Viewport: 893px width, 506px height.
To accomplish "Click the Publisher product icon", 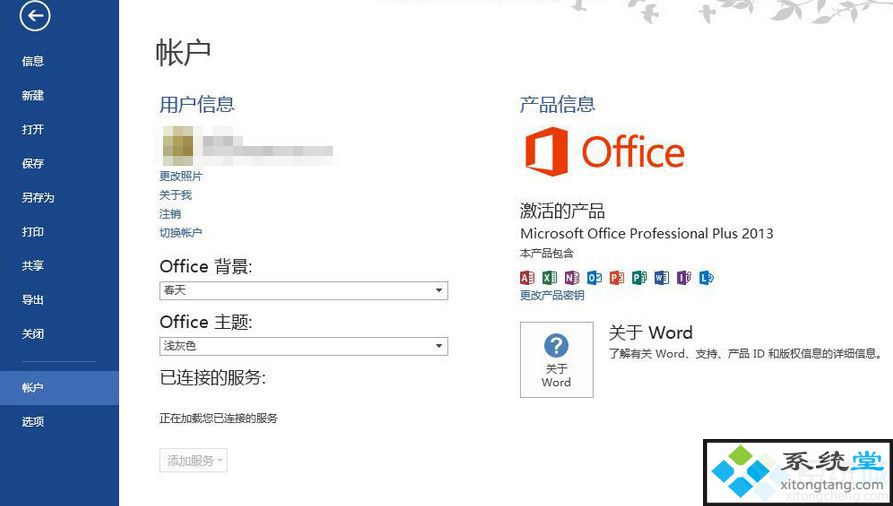I will pos(640,278).
